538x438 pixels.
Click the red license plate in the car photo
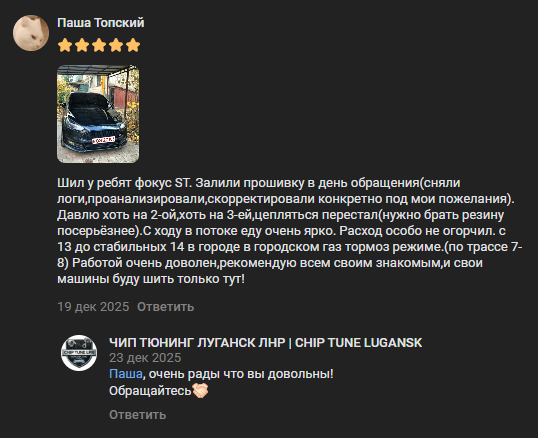click(x=104, y=140)
